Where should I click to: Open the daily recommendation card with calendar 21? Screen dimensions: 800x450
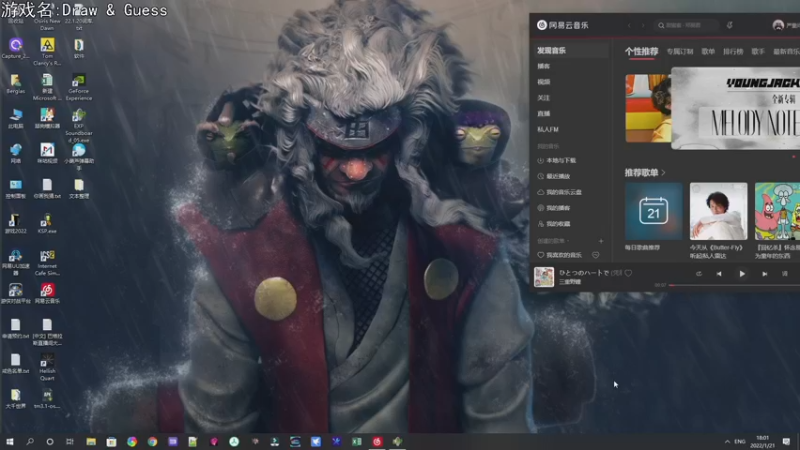(654, 211)
